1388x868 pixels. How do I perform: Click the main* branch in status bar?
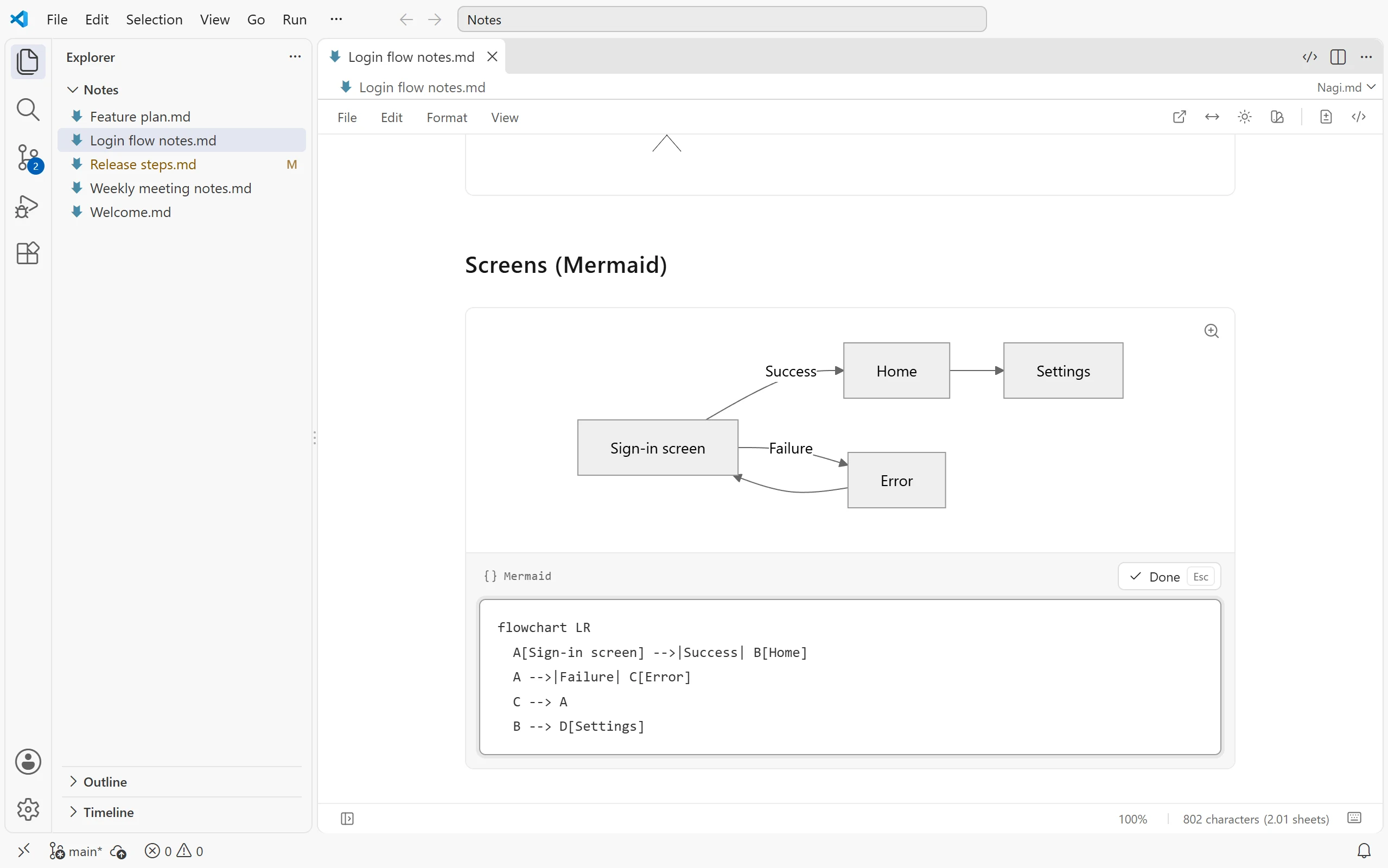pyautogui.click(x=77, y=851)
